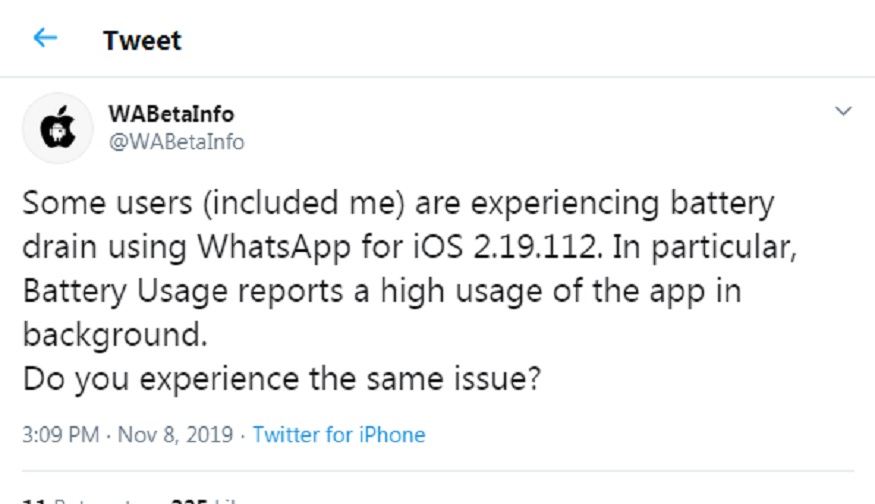
Task: Click the "2.19.112" version number text
Action: tap(539, 247)
